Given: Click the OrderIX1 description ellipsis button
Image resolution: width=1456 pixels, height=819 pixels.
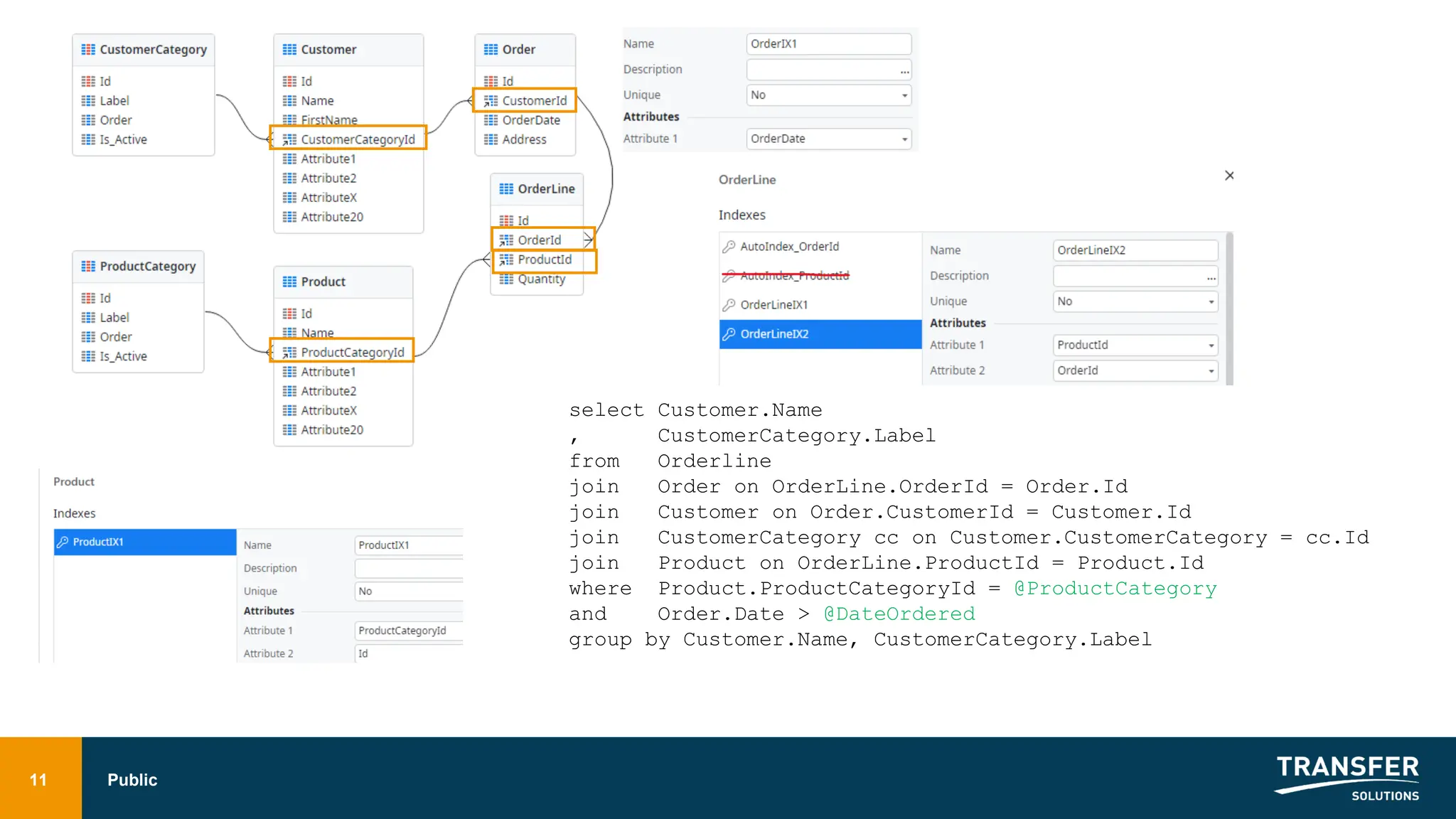Looking at the screenshot, I should click(904, 70).
